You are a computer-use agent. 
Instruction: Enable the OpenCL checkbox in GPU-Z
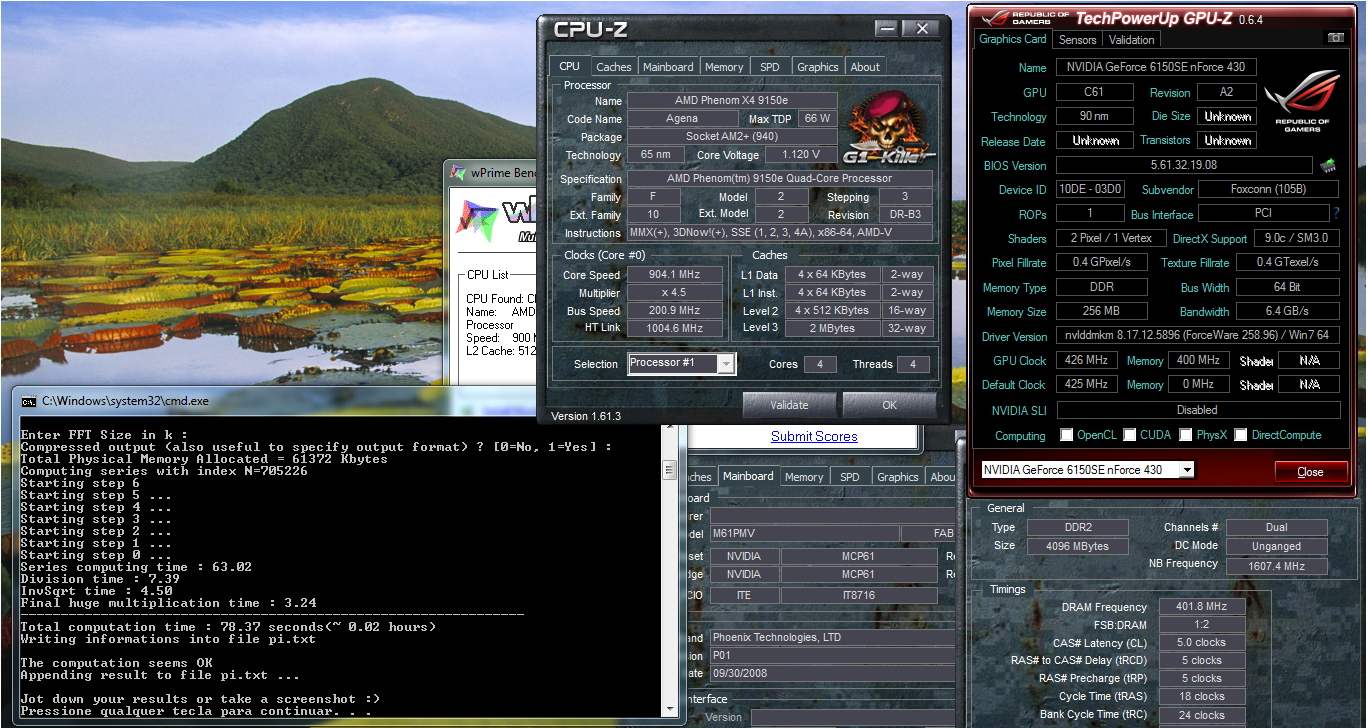click(x=1068, y=435)
